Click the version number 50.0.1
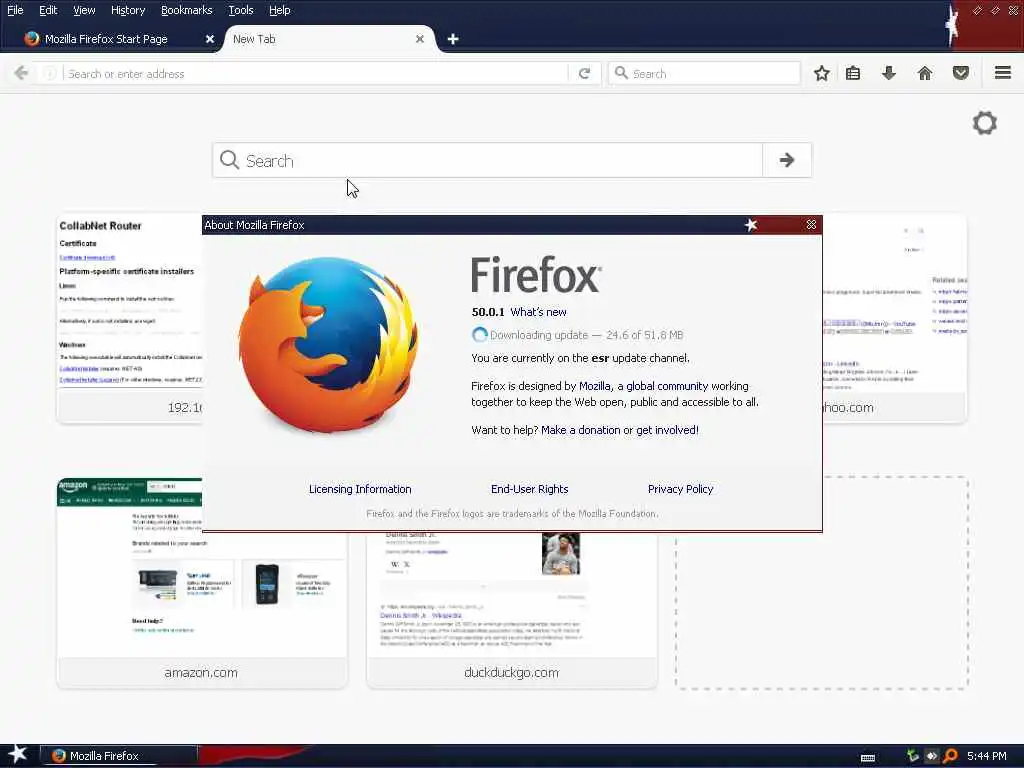1024x768 pixels. tap(488, 312)
